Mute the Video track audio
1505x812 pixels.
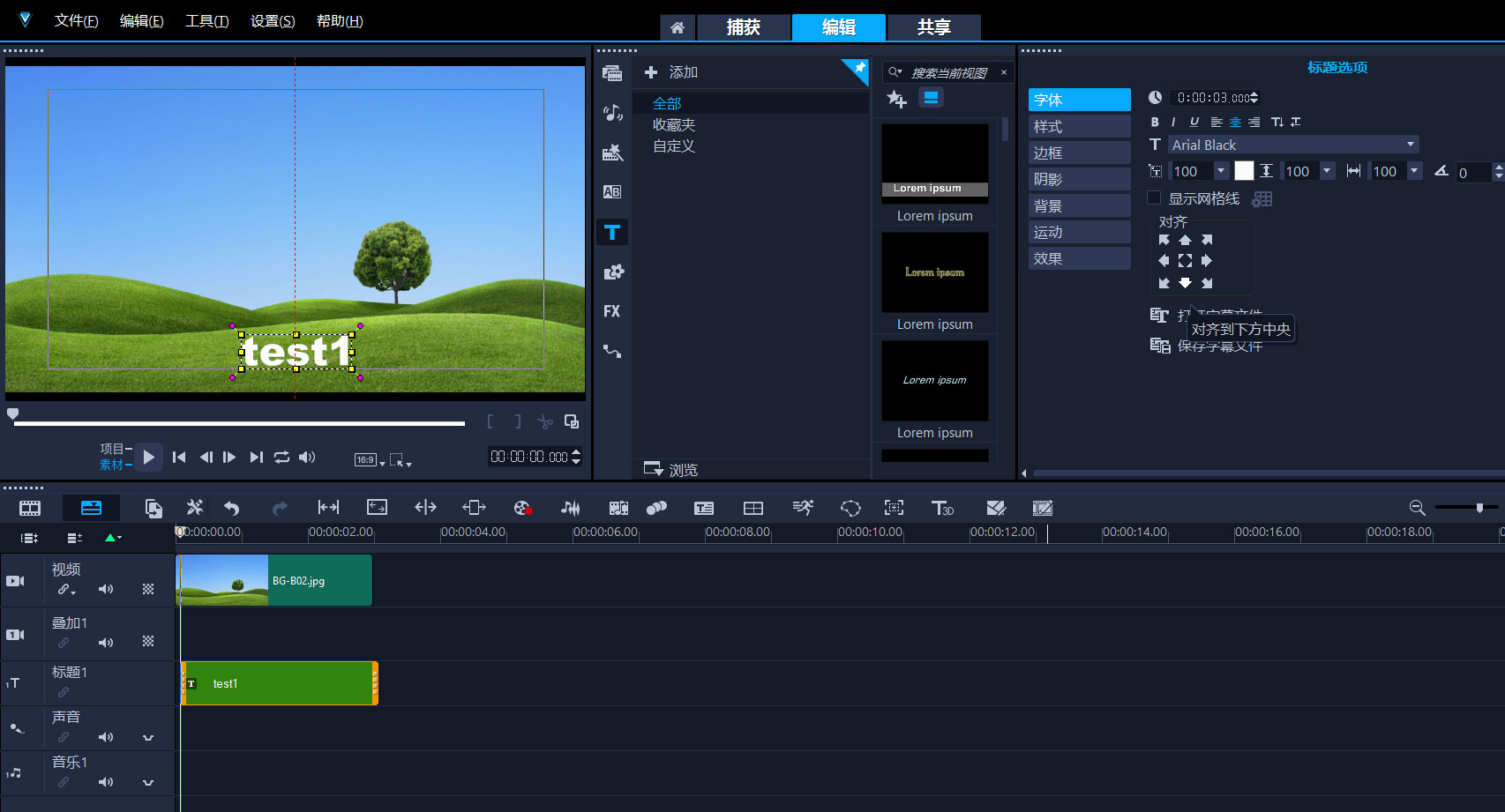click(x=106, y=589)
